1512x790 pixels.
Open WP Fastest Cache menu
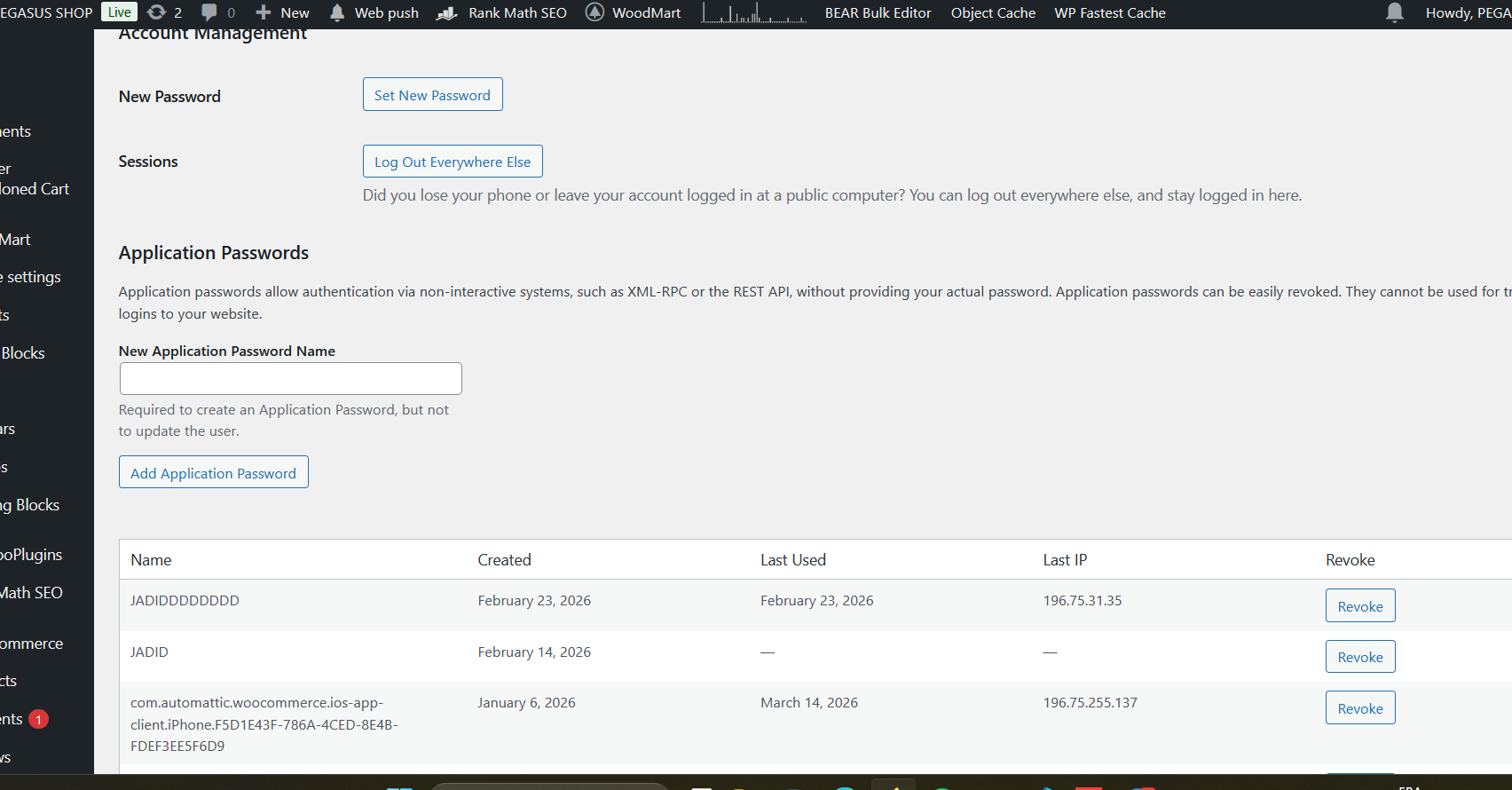[1110, 12]
